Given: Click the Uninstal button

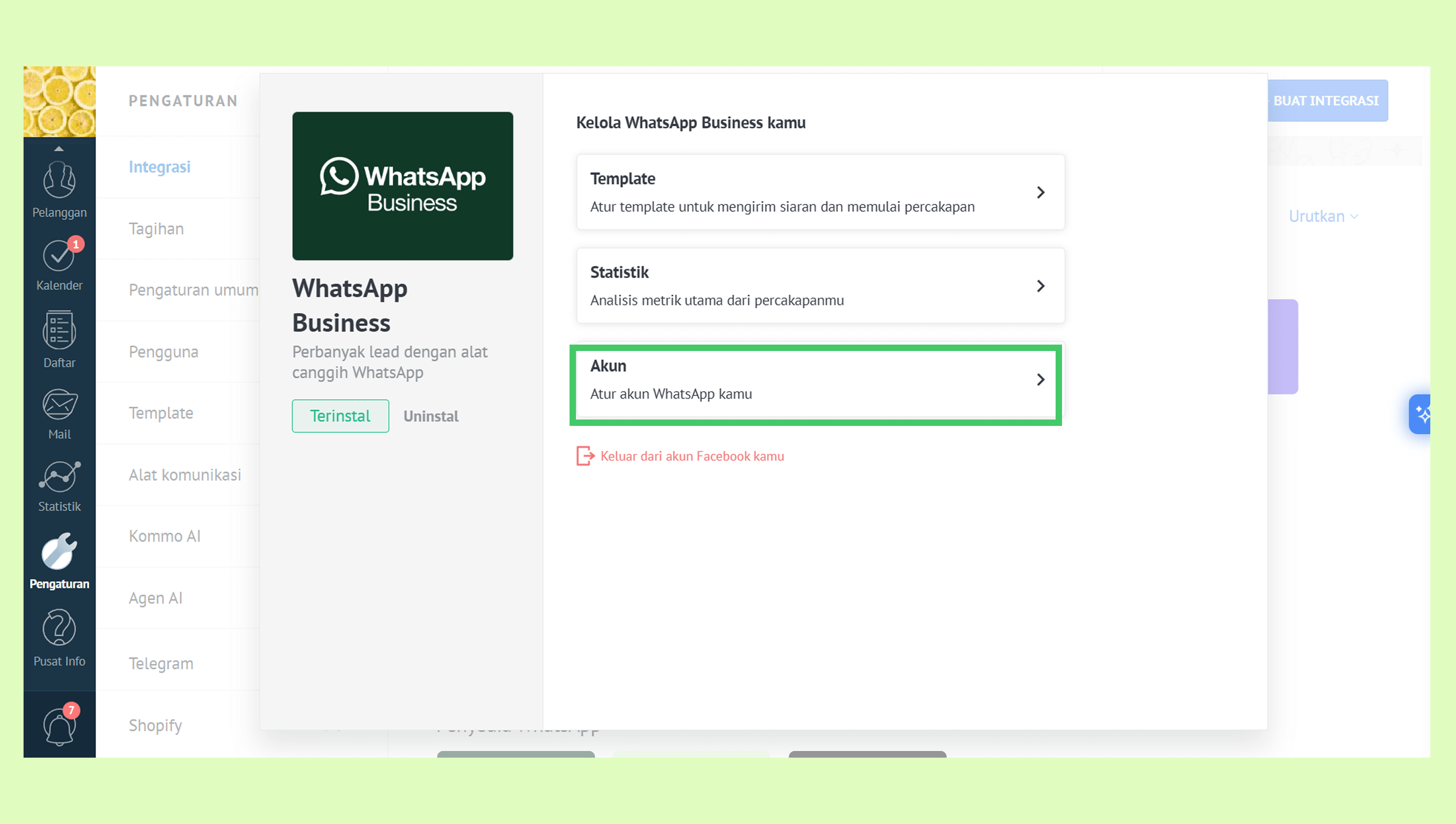Looking at the screenshot, I should click(x=431, y=416).
